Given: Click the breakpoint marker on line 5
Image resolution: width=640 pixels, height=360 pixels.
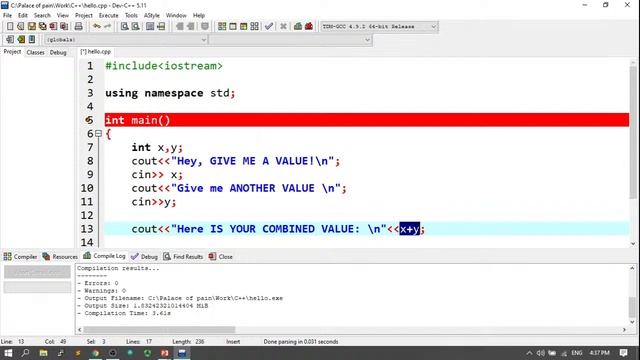Looking at the screenshot, I should point(89,120).
